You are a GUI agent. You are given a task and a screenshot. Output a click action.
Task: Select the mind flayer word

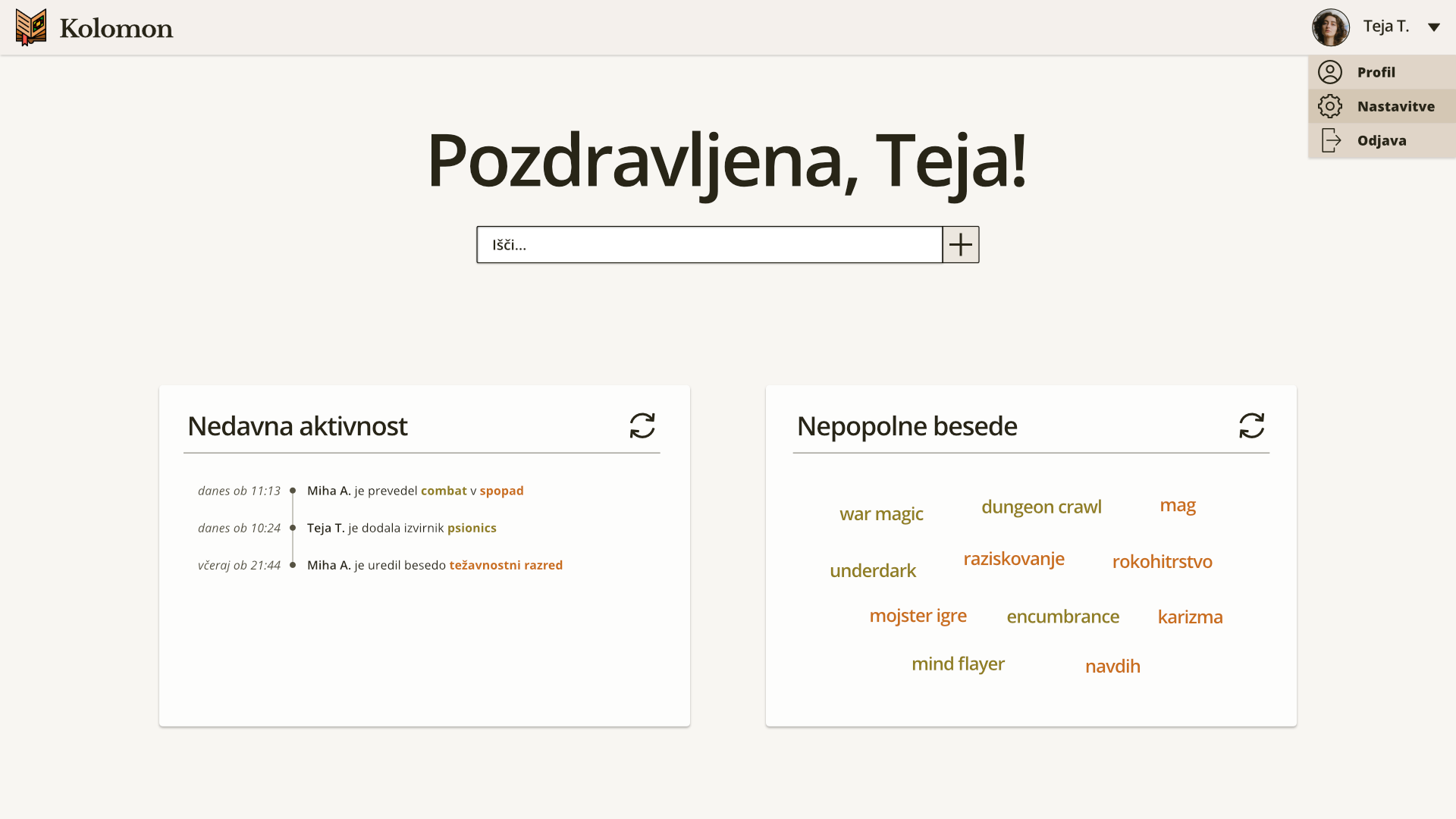[x=958, y=664]
